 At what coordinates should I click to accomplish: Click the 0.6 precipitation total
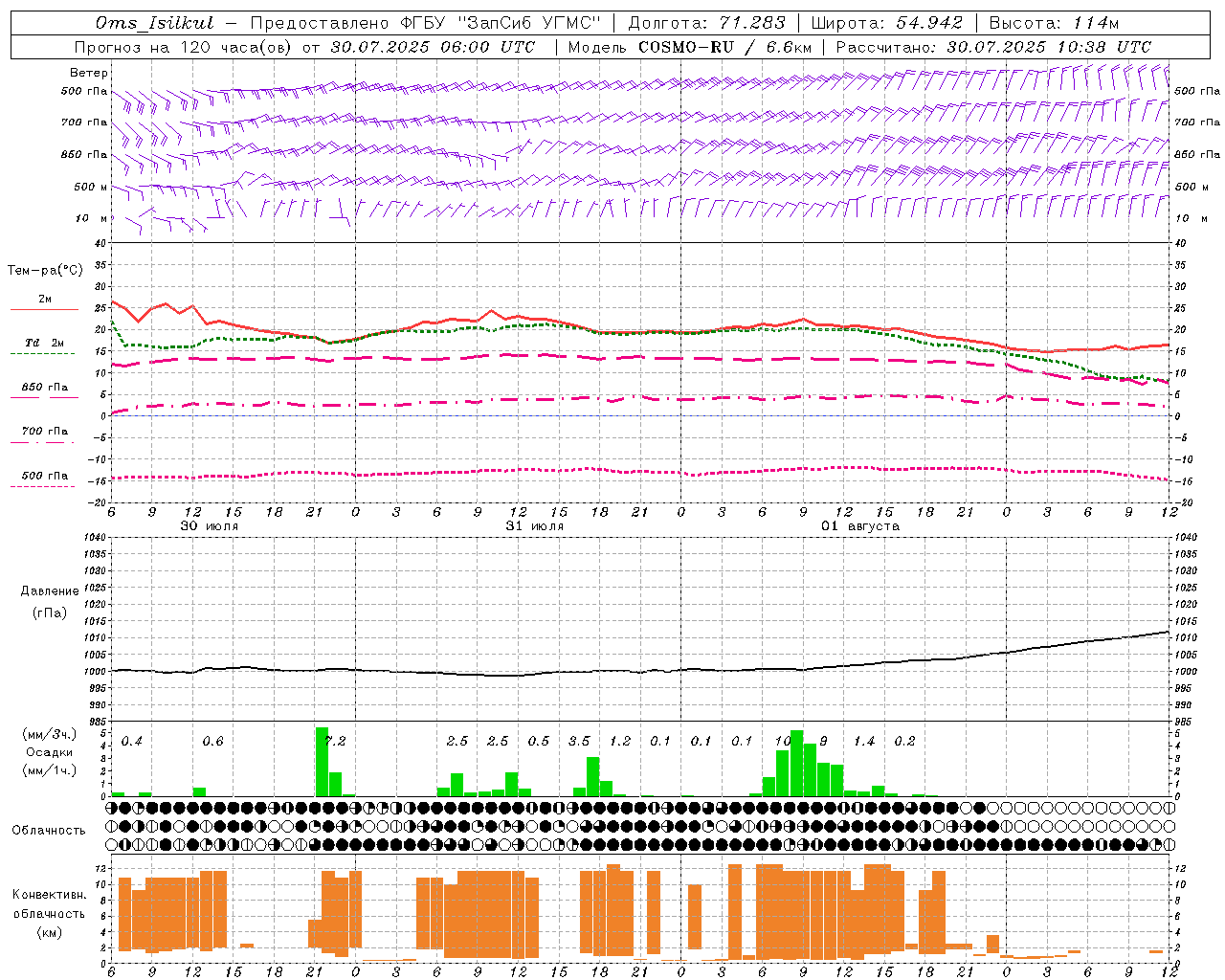pos(212,741)
